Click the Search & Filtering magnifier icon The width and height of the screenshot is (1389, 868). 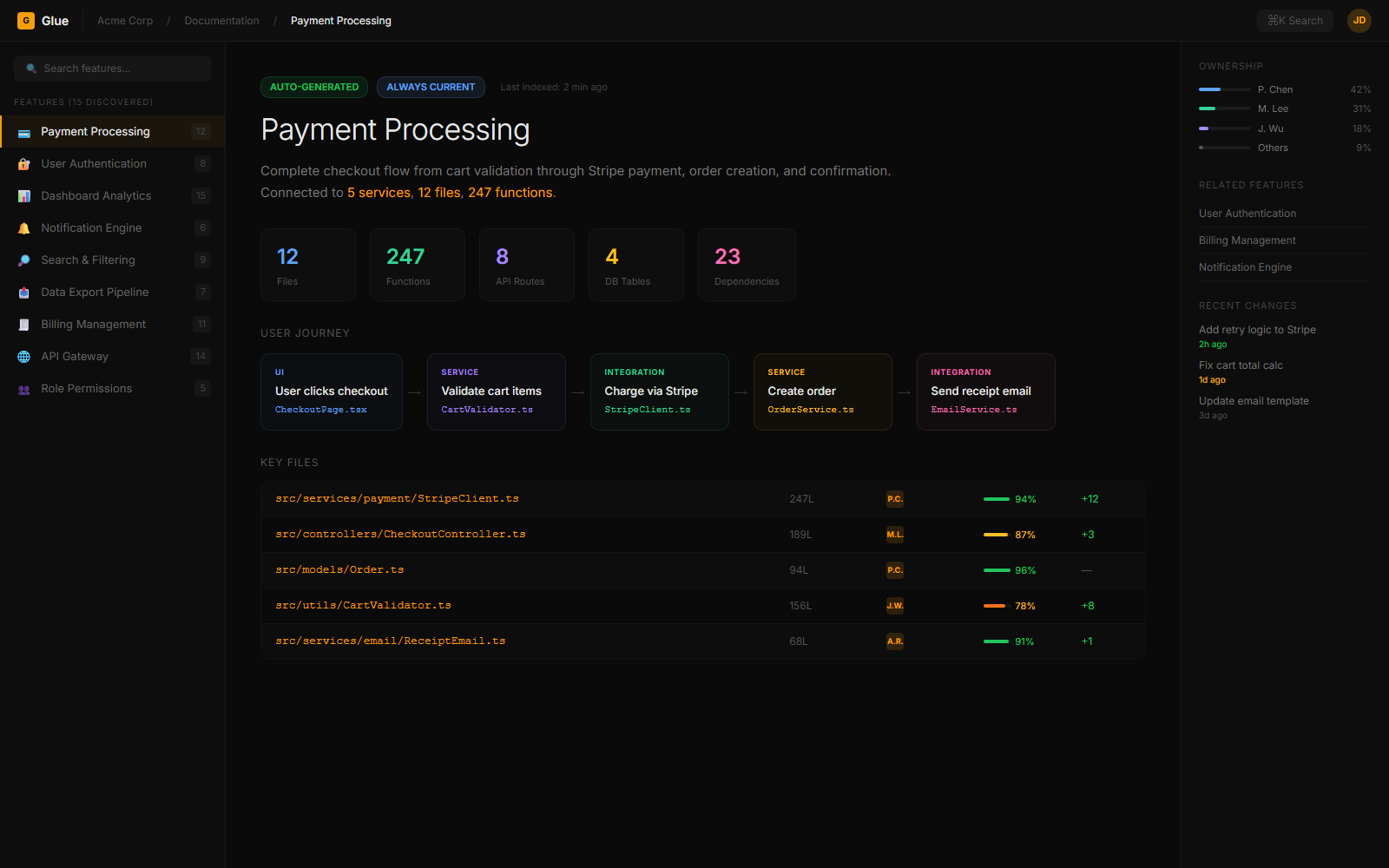(23, 260)
